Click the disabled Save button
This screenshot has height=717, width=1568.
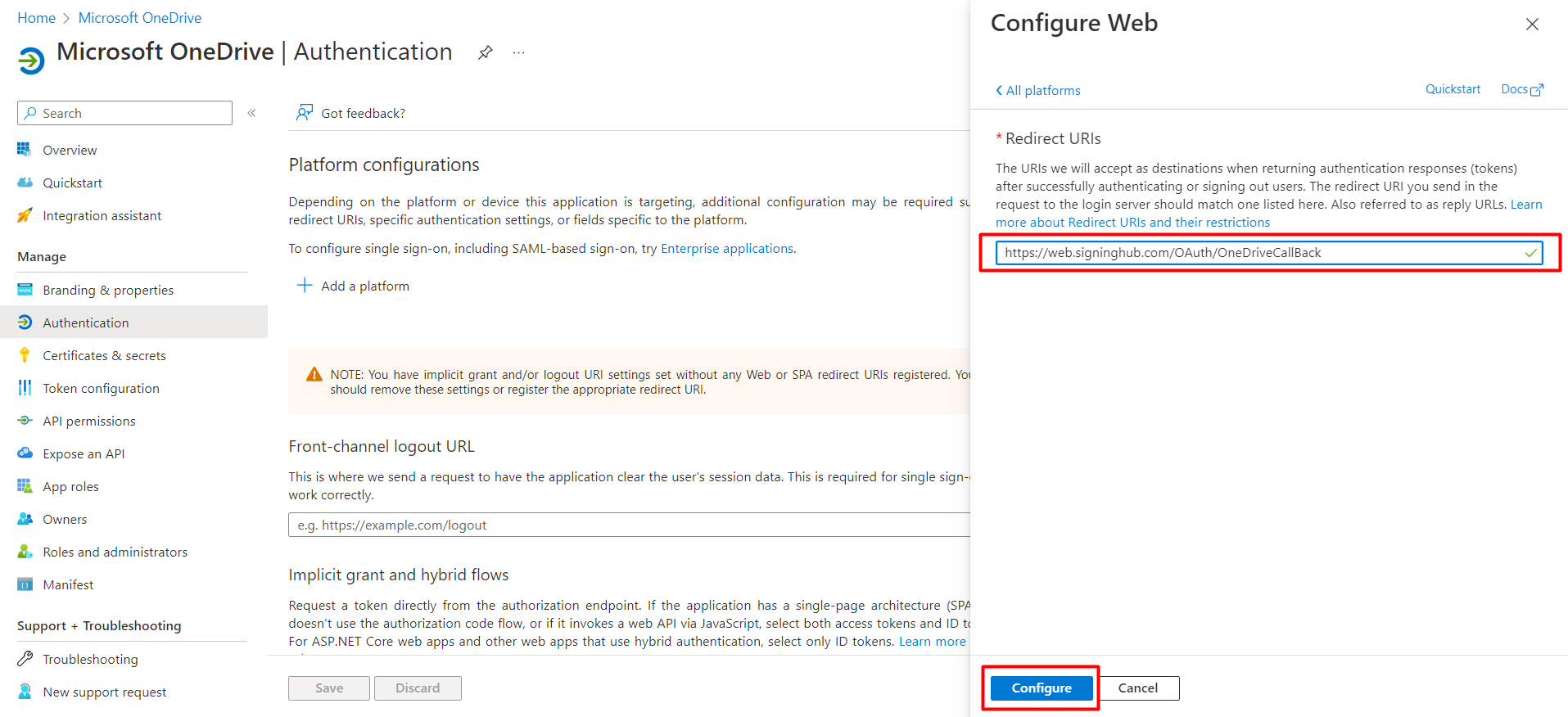[x=329, y=688]
